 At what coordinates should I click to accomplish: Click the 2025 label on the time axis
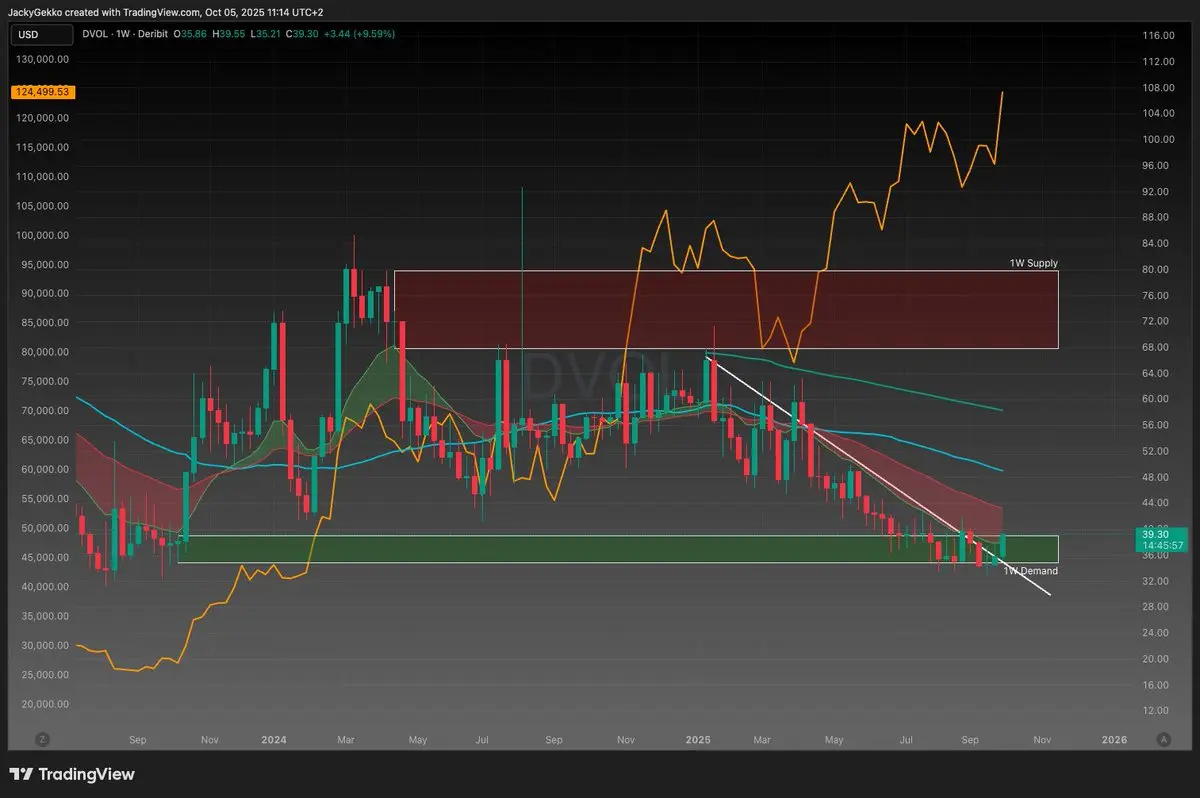pos(698,740)
